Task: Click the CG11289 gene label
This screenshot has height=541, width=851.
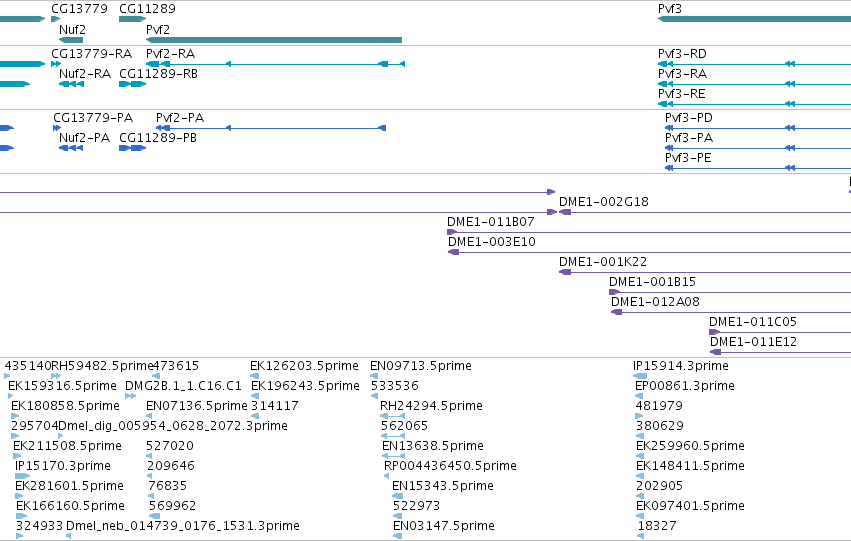Action: (x=147, y=9)
